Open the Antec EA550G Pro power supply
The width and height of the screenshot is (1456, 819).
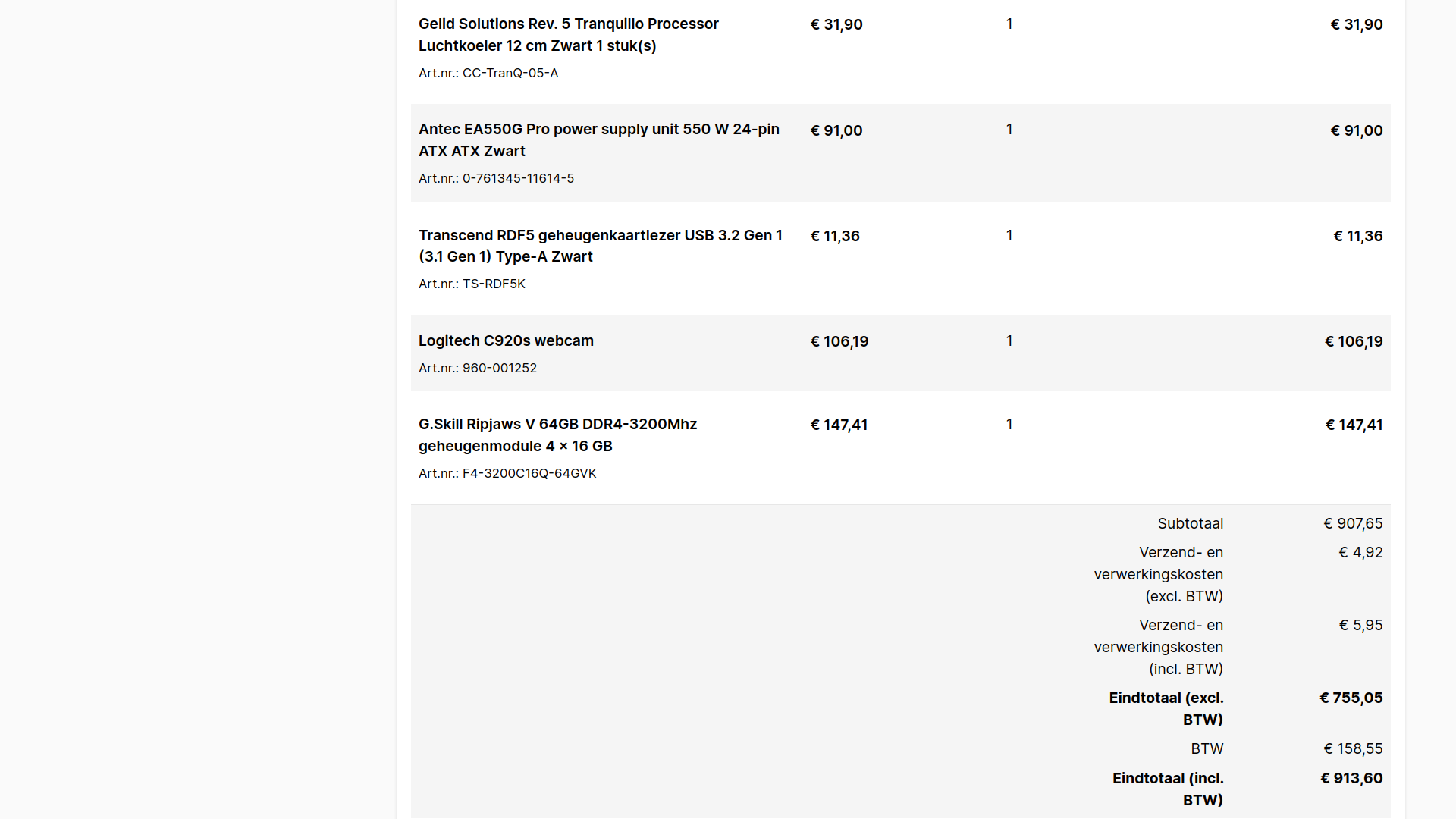coord(598,140)
